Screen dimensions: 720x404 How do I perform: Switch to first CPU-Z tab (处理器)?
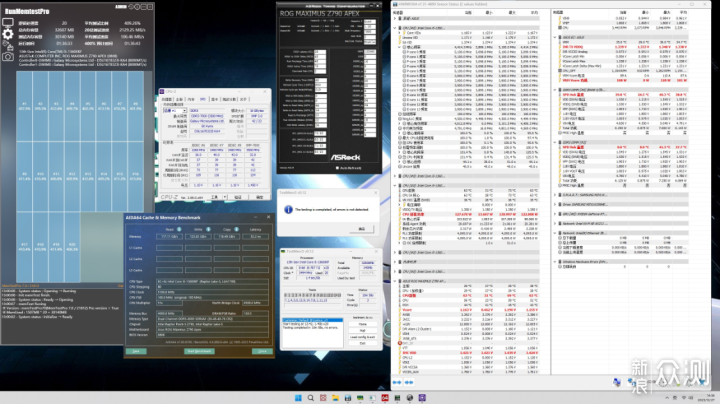167,99
